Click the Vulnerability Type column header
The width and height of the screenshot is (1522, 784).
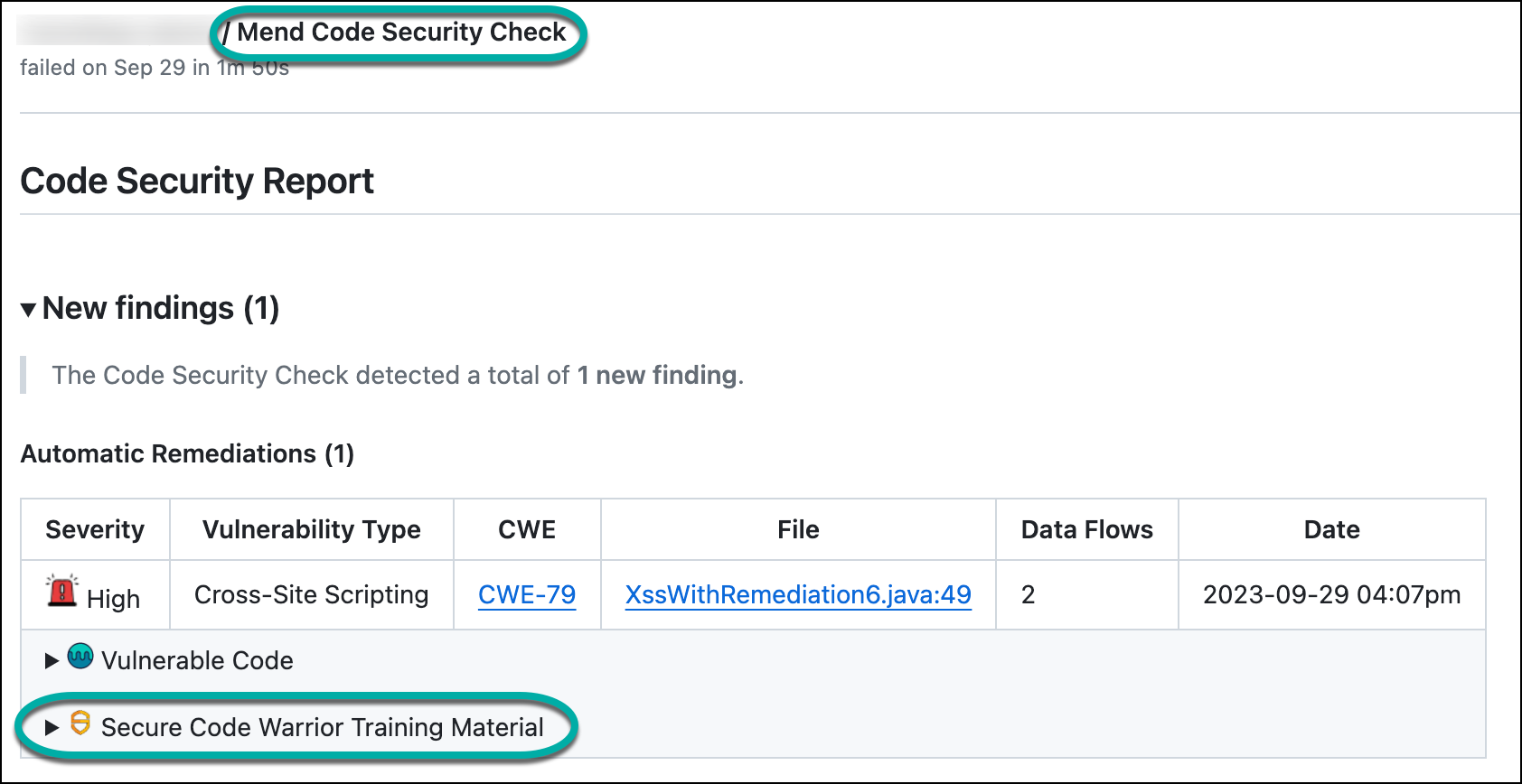[x=312, y=529]
